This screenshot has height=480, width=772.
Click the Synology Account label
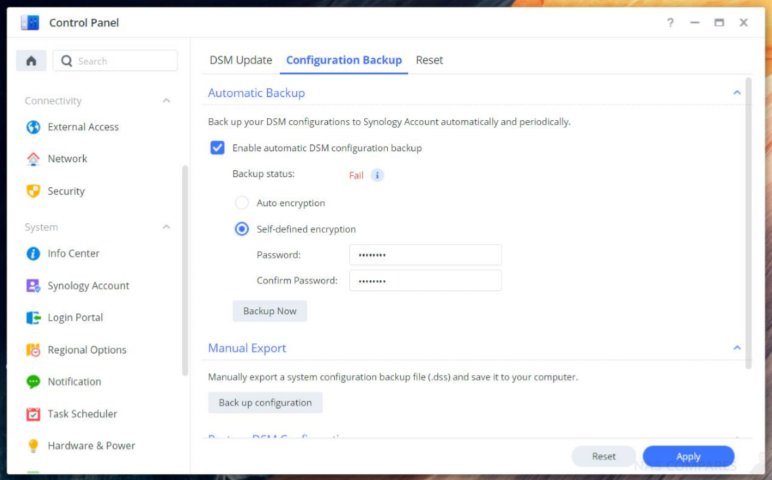tap(88, 286)
